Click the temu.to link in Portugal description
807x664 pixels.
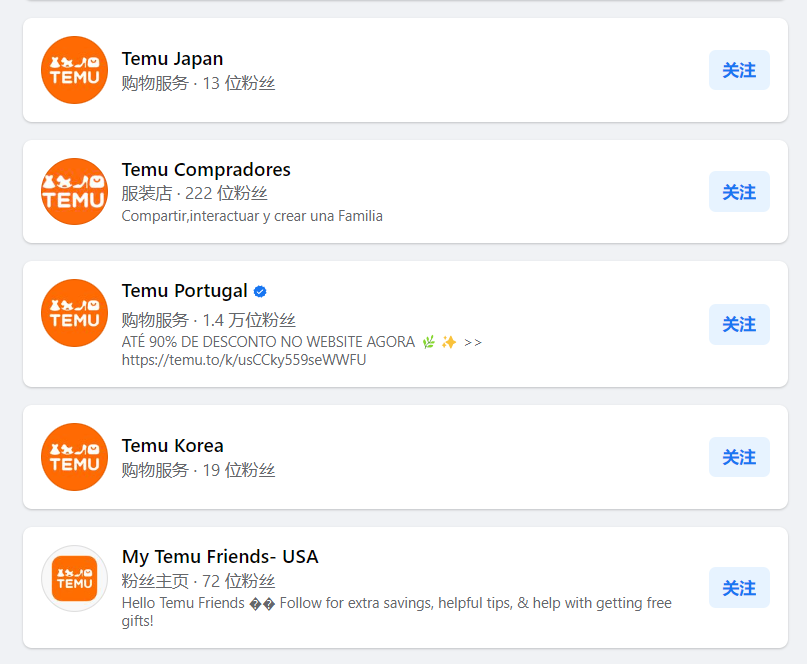point(243,360)
